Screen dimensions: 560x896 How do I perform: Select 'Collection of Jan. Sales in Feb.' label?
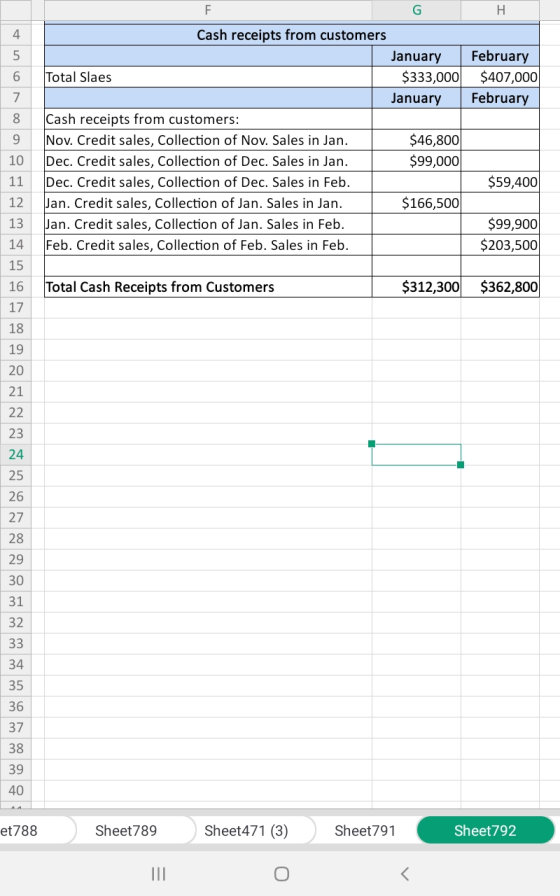(208, 224)
